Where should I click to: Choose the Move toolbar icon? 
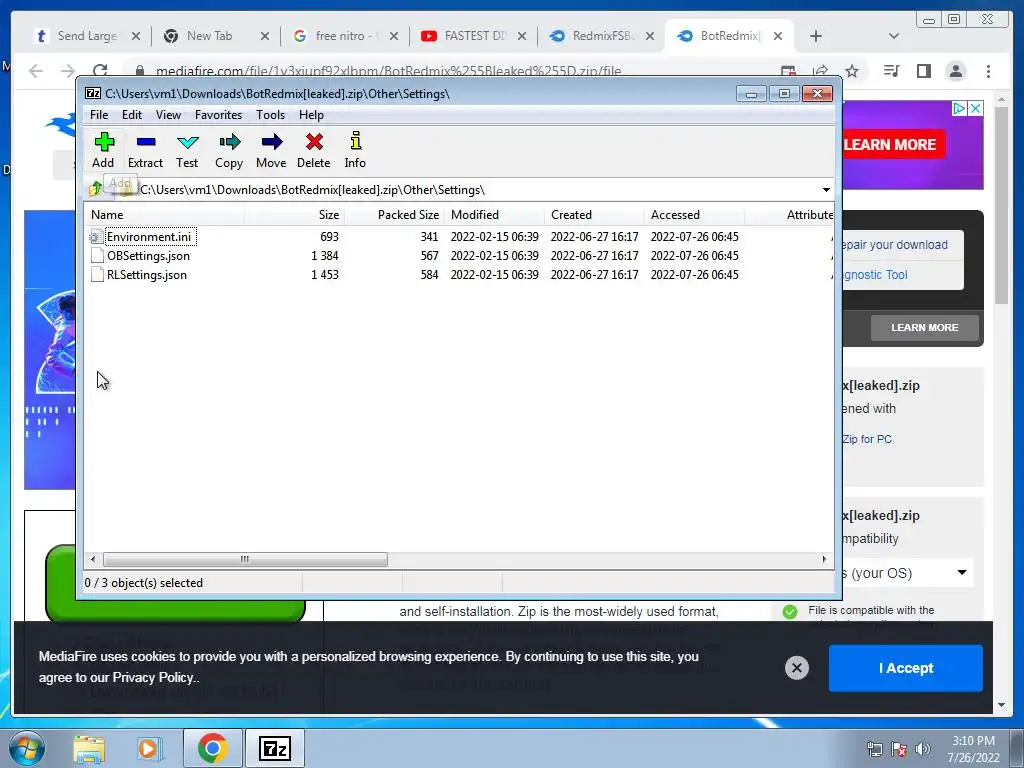click(271, 150)
